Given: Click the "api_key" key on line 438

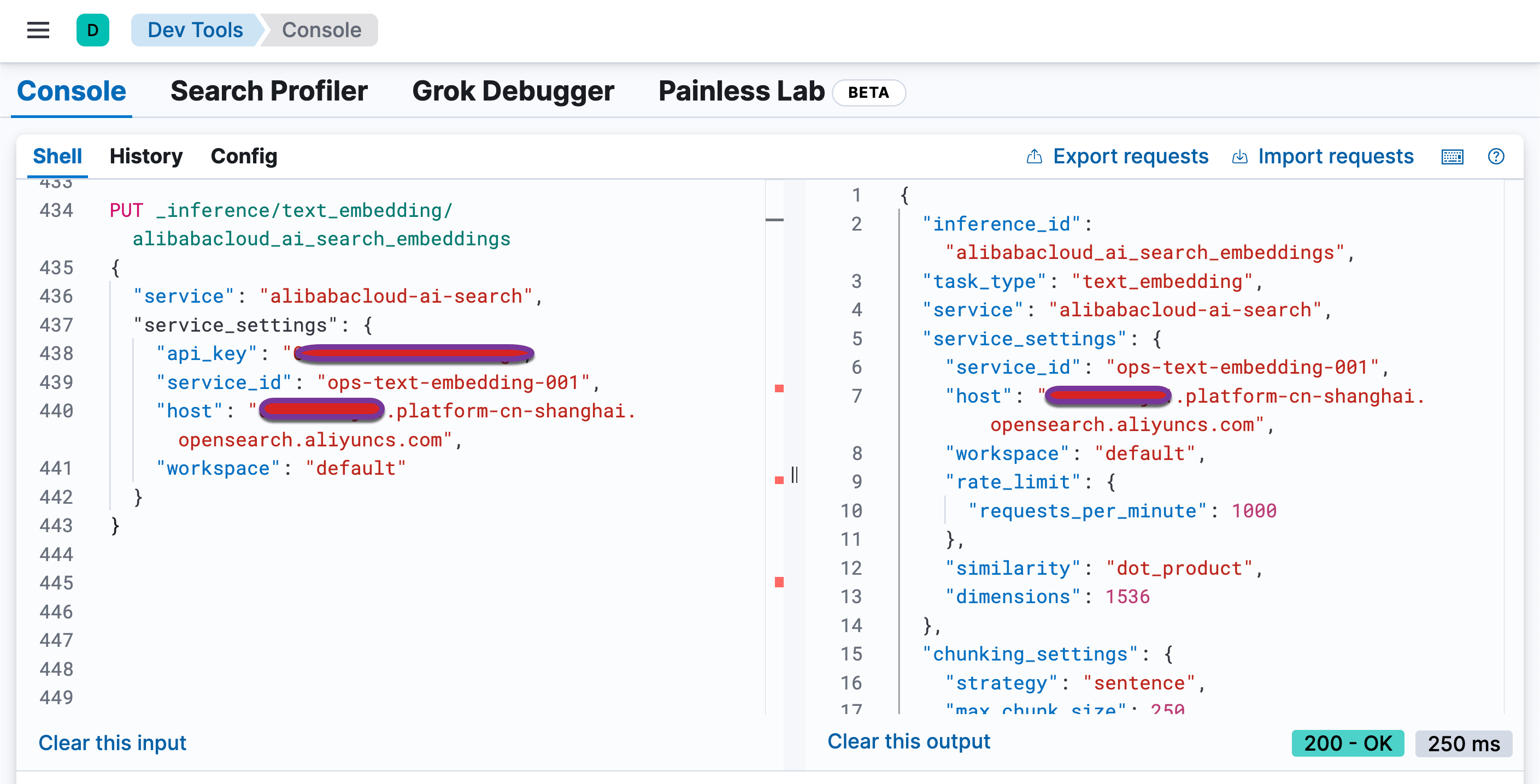Looking at the screenshot, I should click(206, 354).
